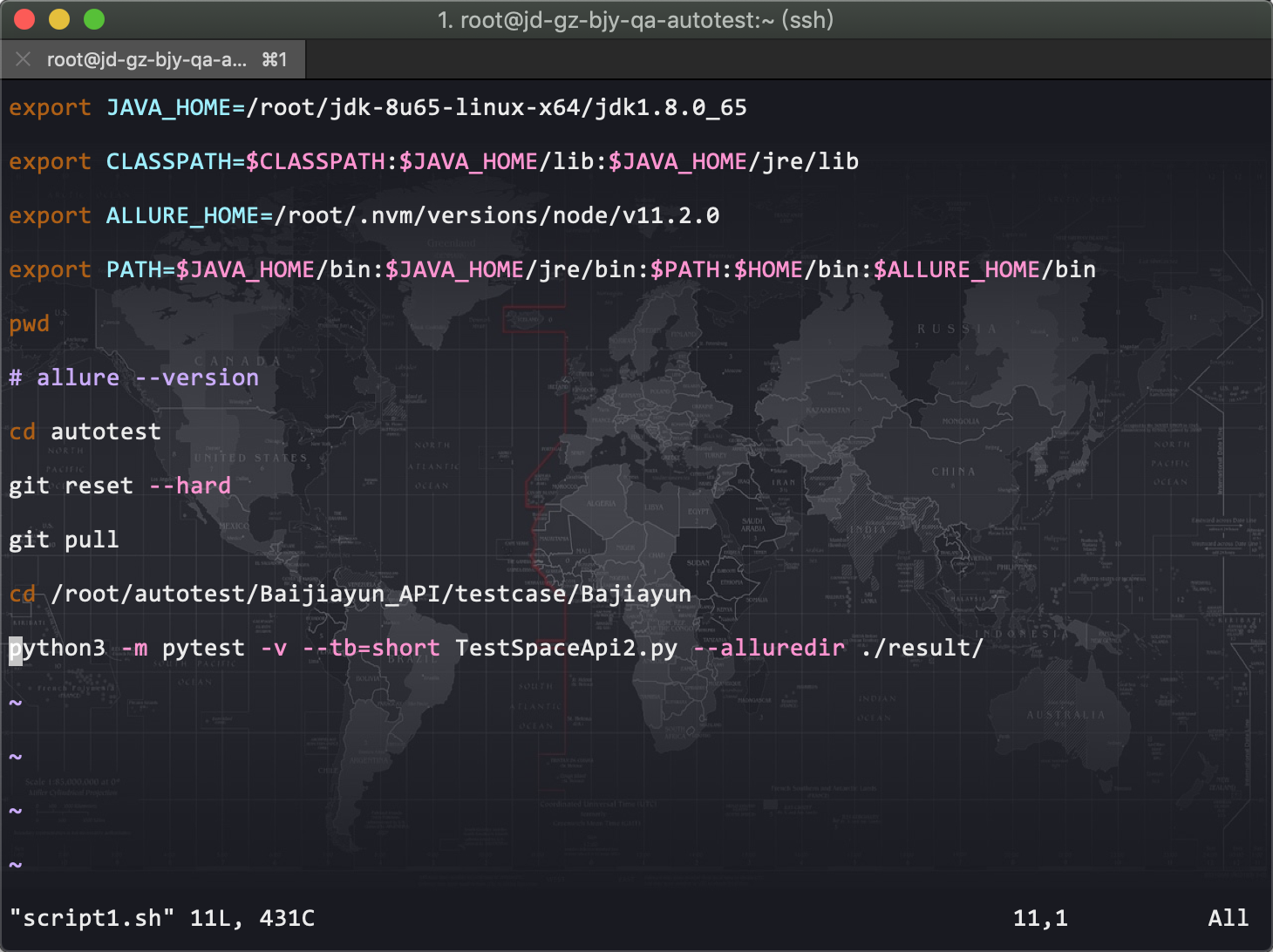Click the --hard flag of git reset
The height and width of the screenshot is (952, 1273).
(x=190, y=486)
